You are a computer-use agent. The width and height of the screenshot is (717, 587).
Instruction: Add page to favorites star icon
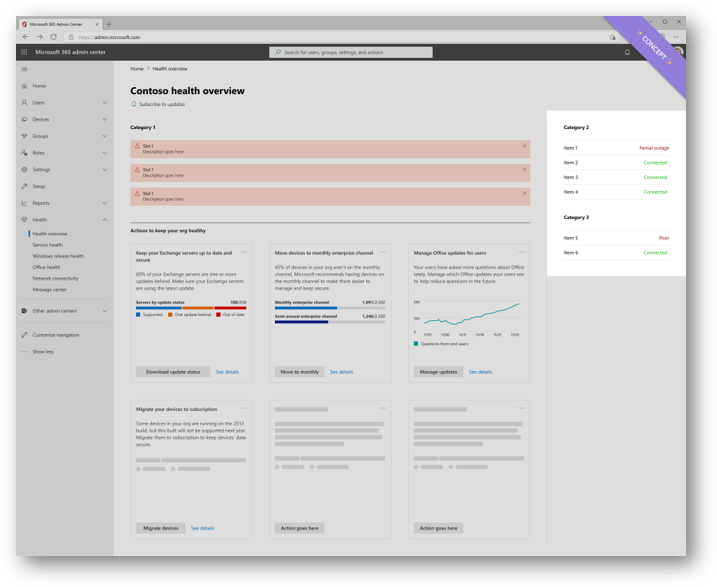pos(613,37)
